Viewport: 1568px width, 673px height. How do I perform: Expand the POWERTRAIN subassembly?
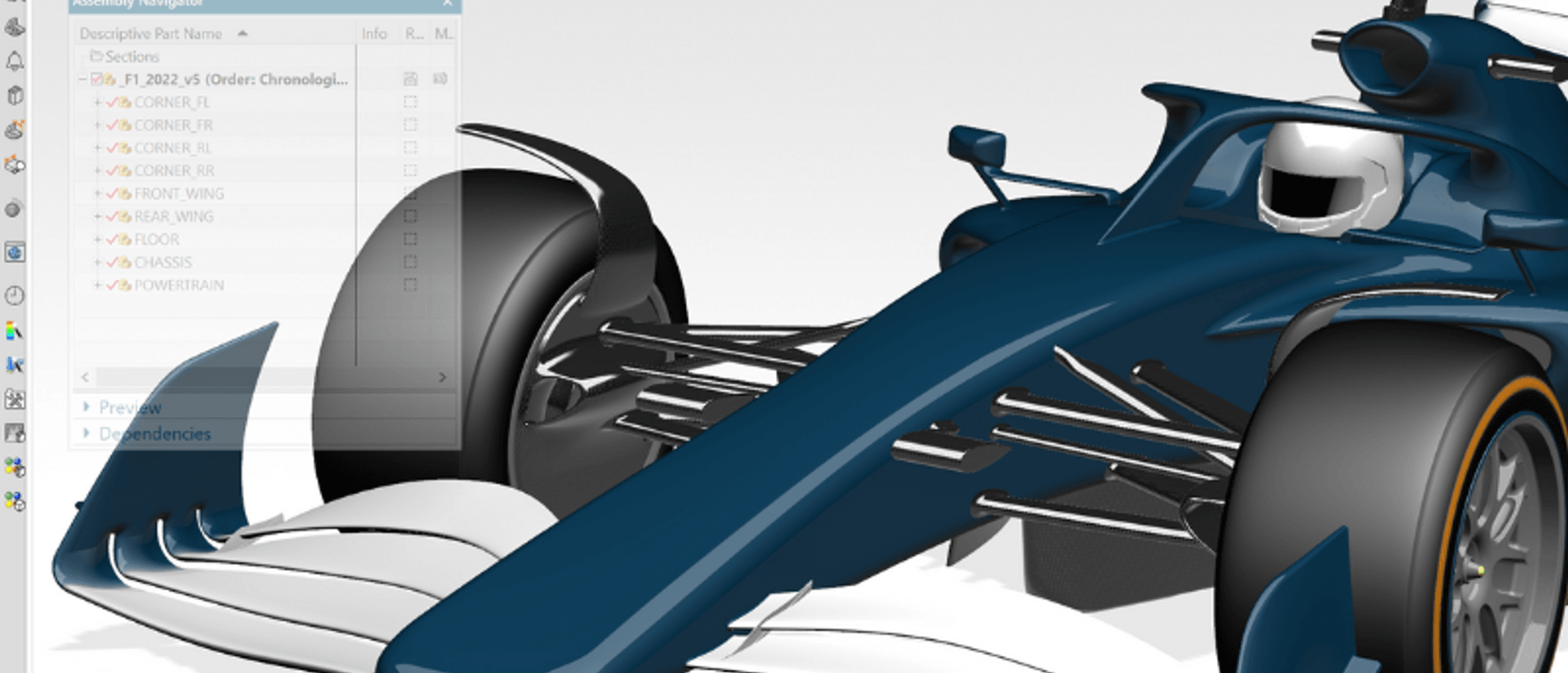pyautogui.click(x=98, y=285)
